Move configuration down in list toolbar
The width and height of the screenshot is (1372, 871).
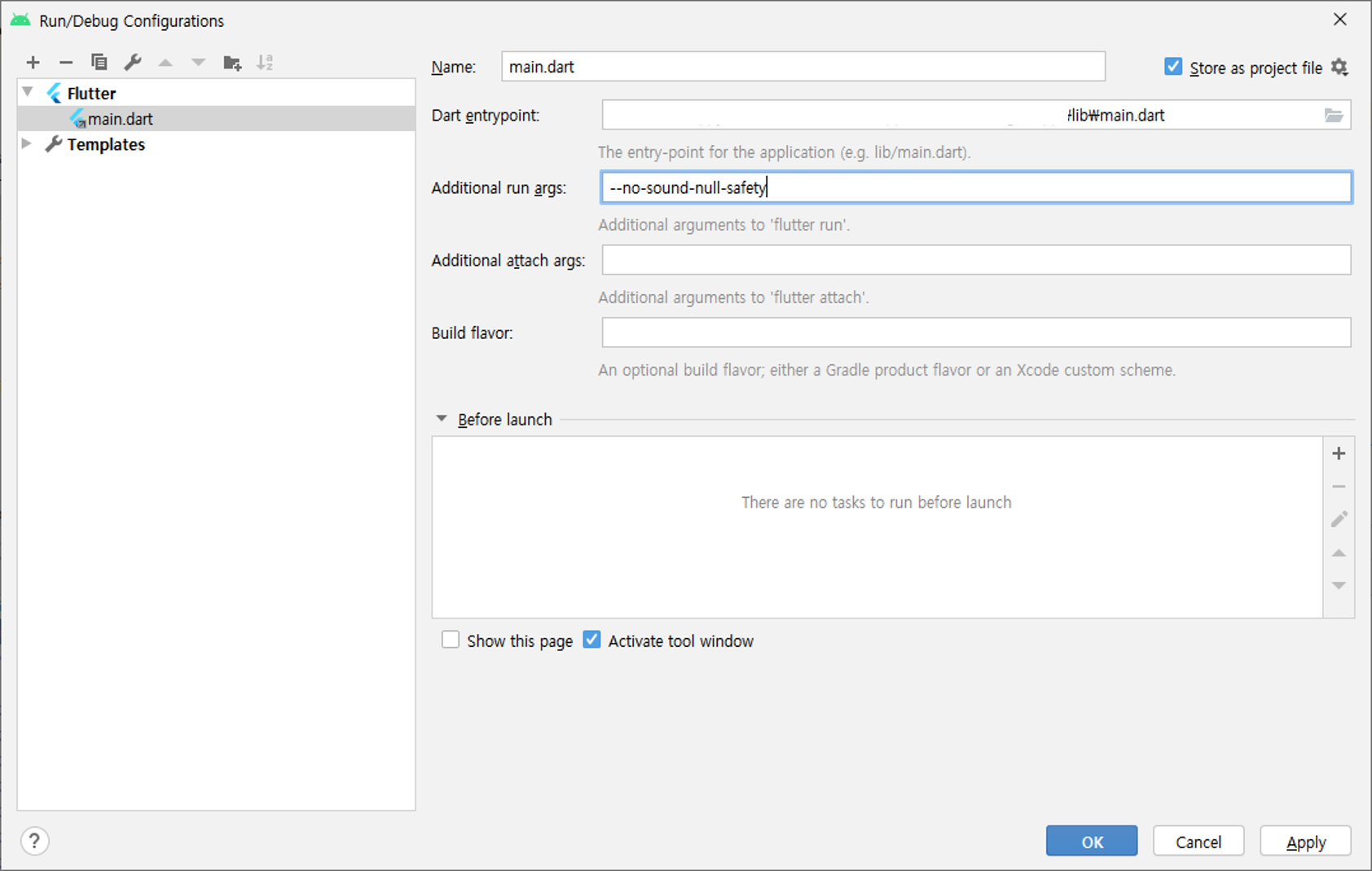tap(198, 62)
